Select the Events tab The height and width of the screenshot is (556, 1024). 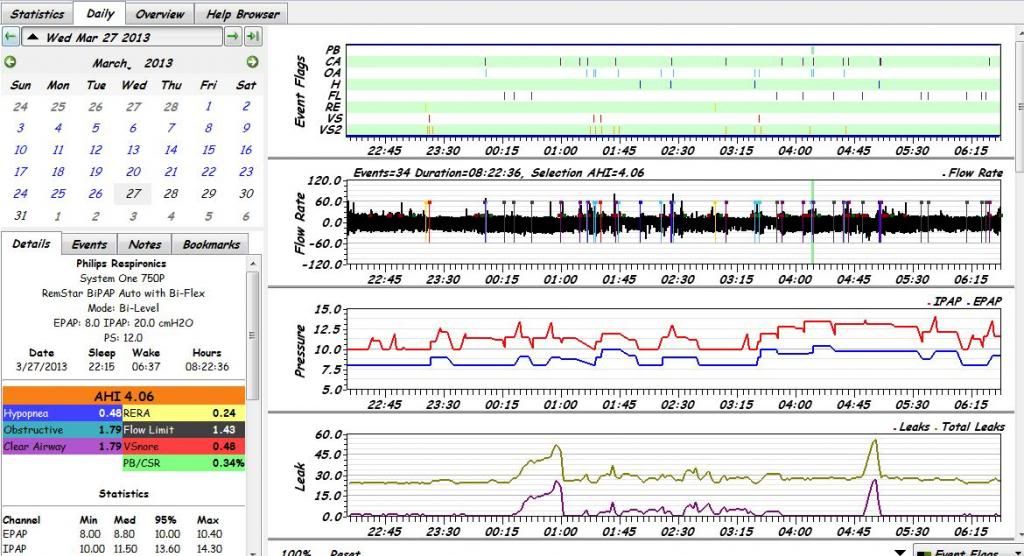click(x=89, y=244)
